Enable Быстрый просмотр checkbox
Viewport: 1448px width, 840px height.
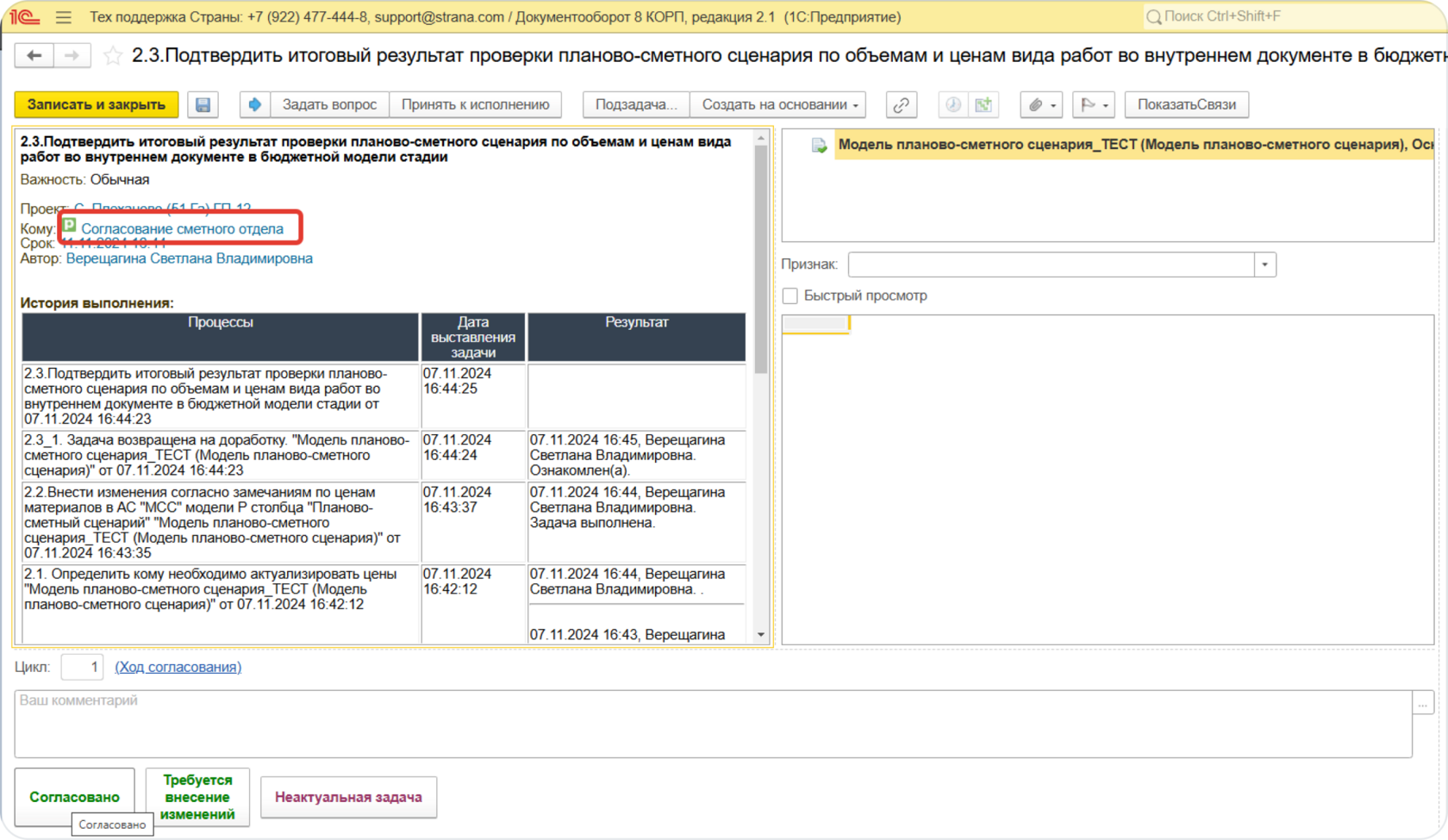[x=790, y=296]
